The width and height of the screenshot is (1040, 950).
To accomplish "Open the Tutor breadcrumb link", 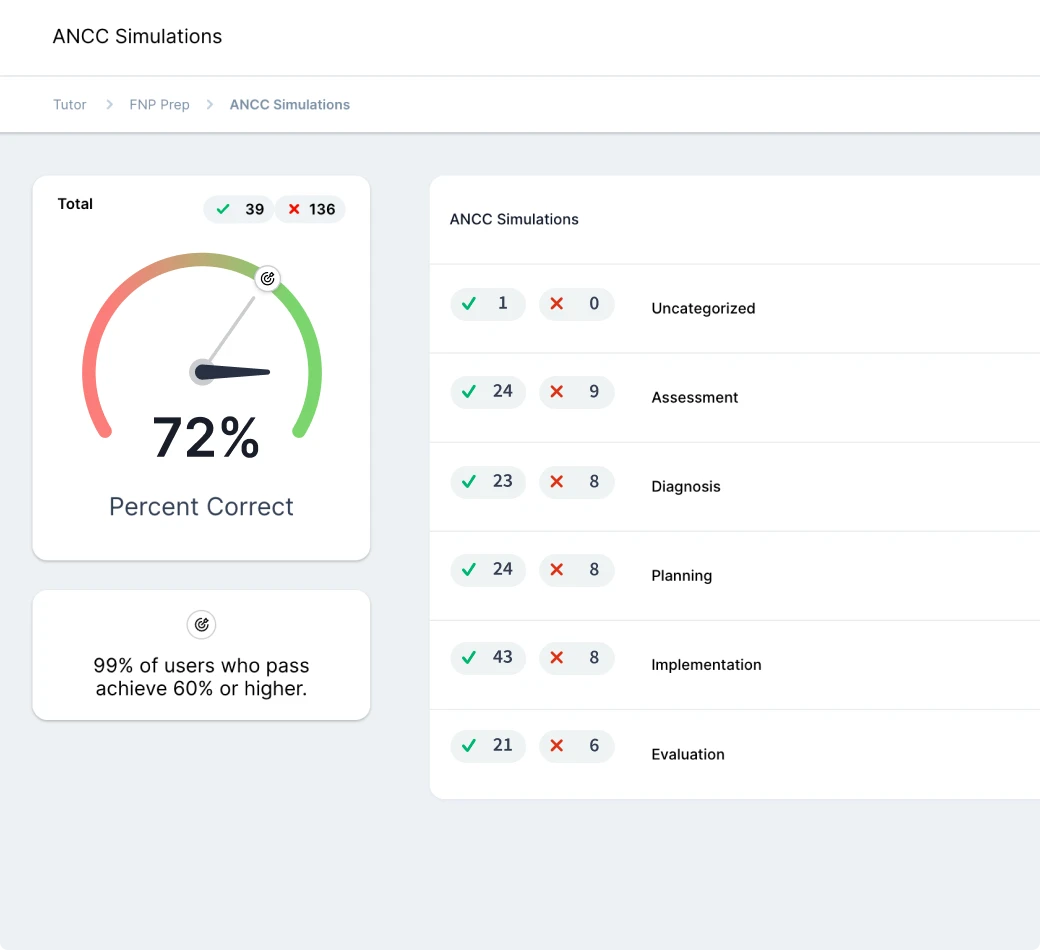I will tap(70, 105).
